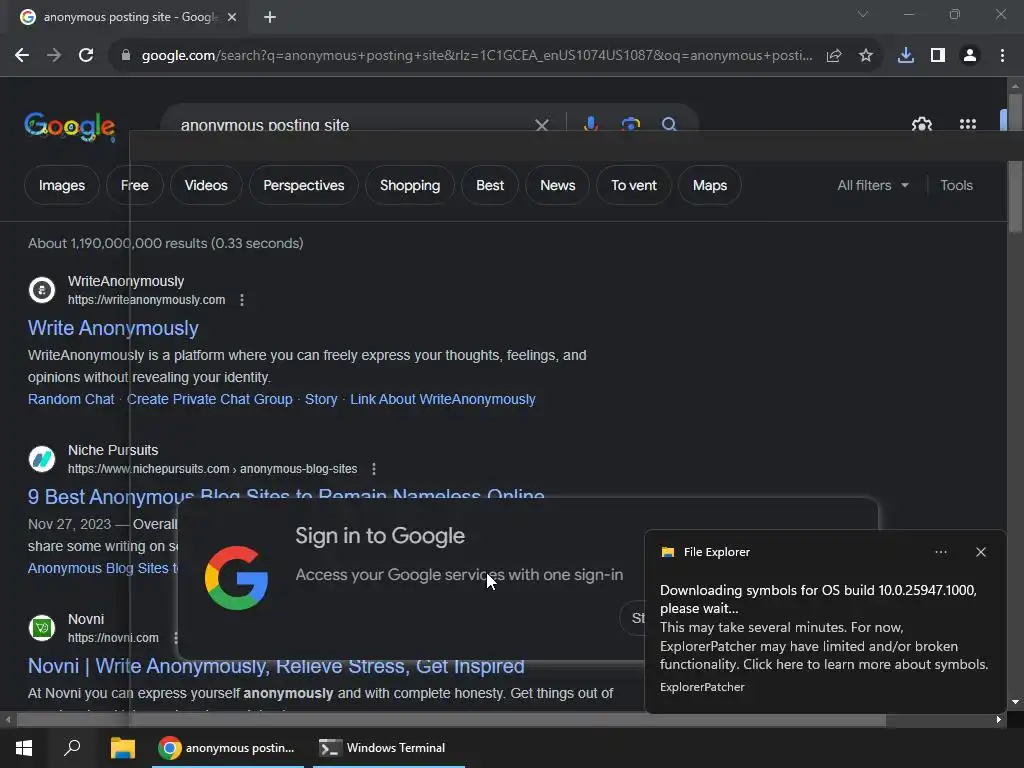Screen dimensions: 1024x768
Task: Click the WriteAnonymously site favicon
Action: [x=42, y=290]
